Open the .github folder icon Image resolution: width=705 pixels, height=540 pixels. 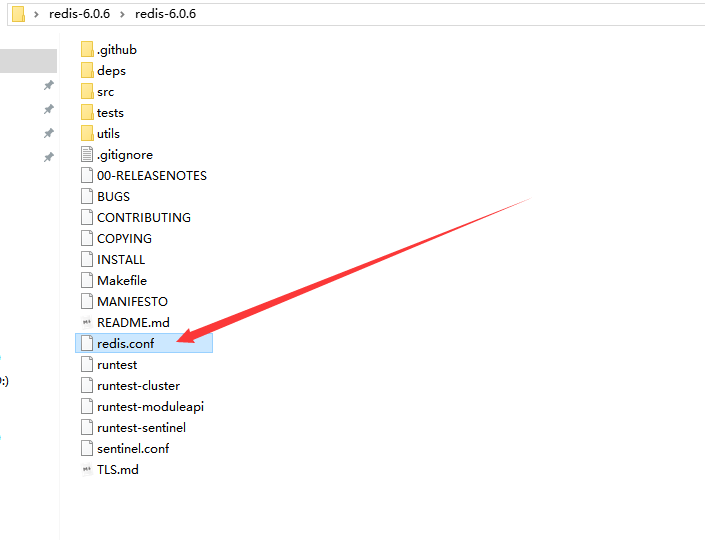click(x=87, y=49)
